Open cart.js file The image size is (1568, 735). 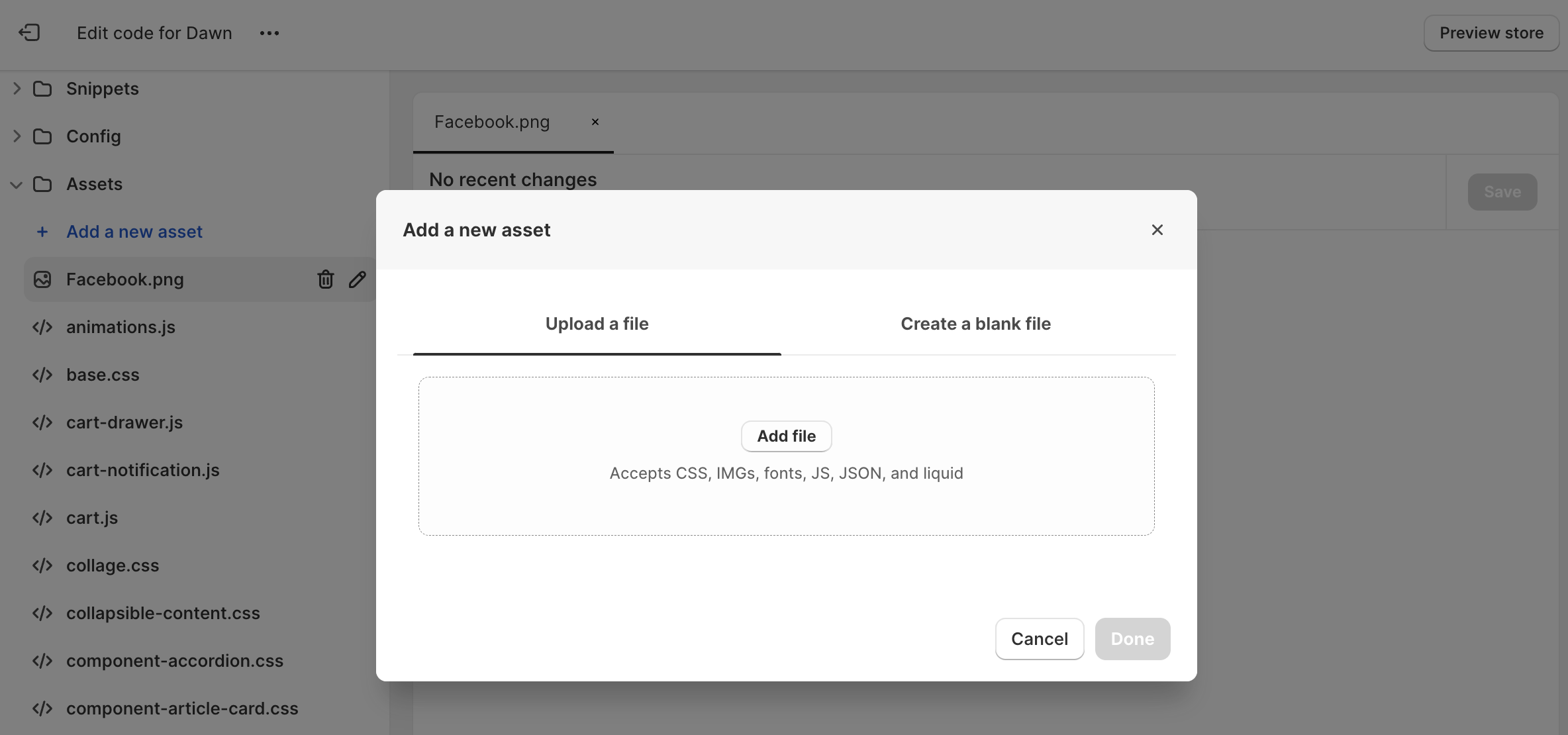[x=92, y=518]
